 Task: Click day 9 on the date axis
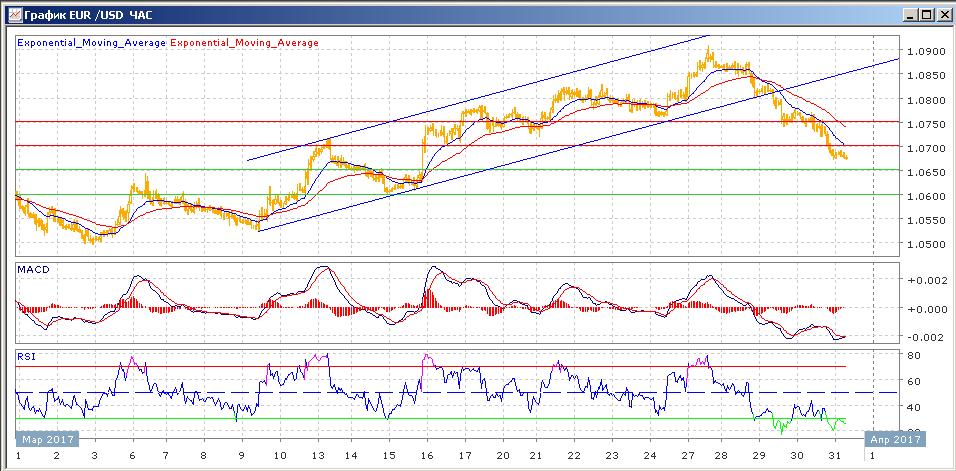241,455
